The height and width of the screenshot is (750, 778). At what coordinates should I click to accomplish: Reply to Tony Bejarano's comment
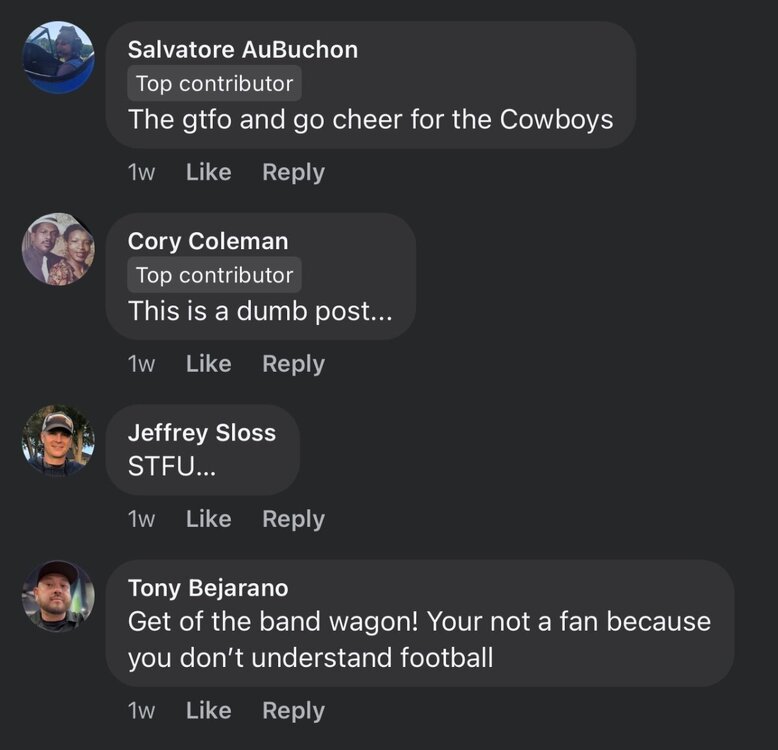pyautogui.click(x=293, y=711)
